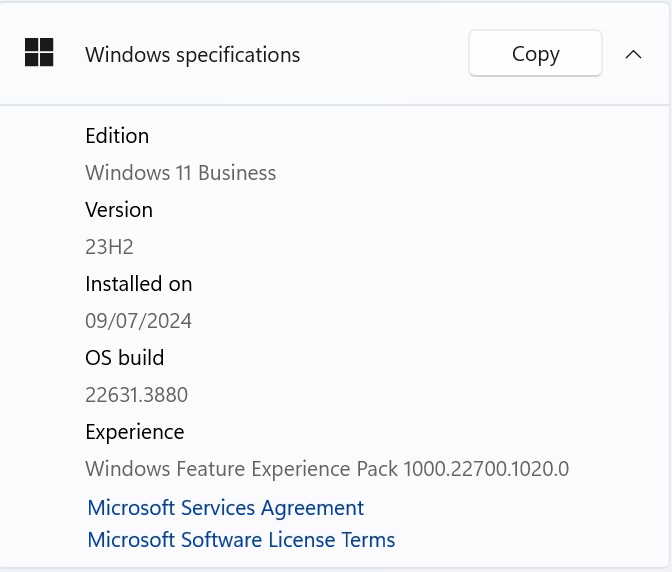
Task: Click the Windows logo icon
Action: click(x=39, y=52)
